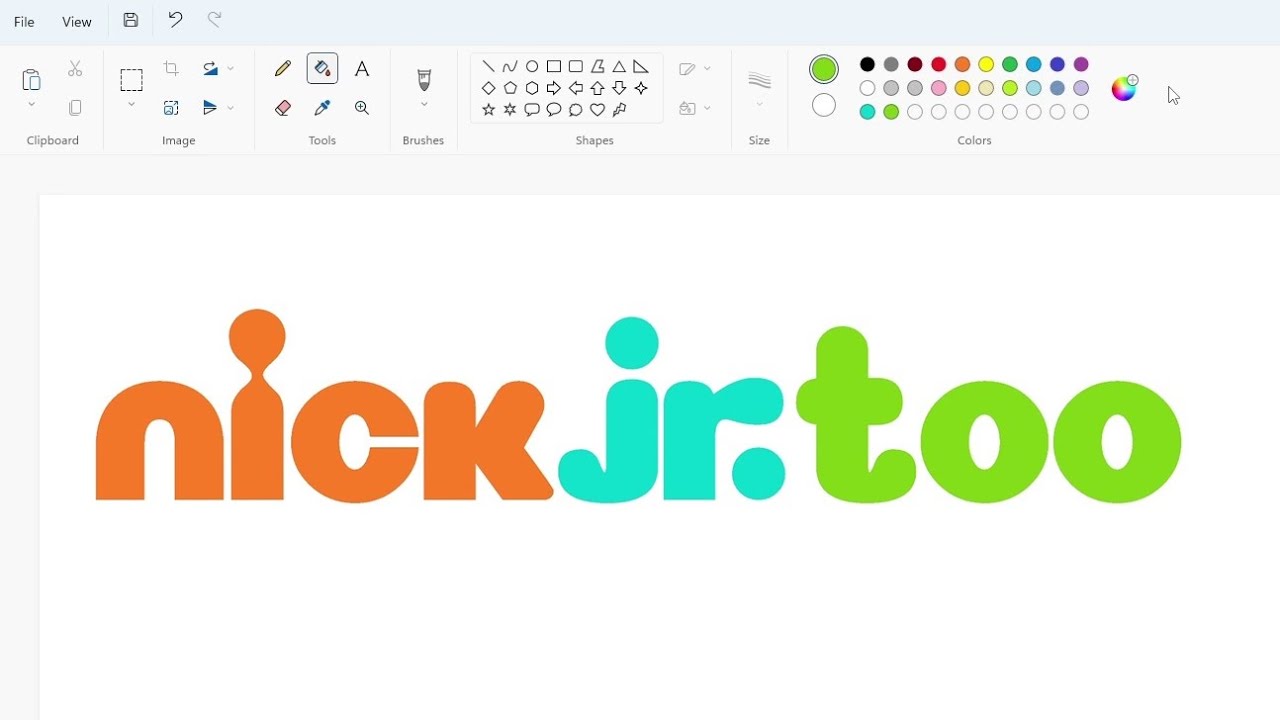Viewport: 1280px width, 720px height.
Task: Choose the orange color swatch
Action: click(962, 65)
